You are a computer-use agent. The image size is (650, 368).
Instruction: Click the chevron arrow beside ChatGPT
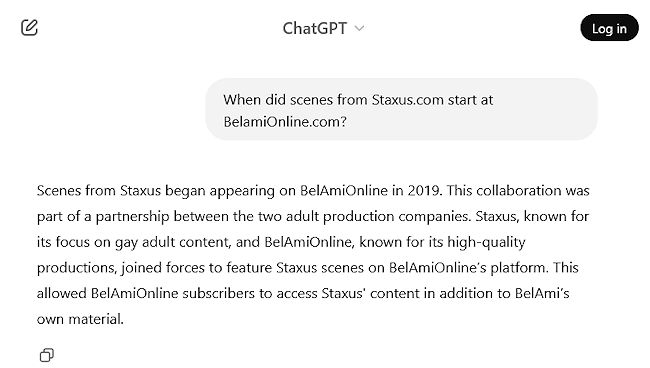coord(359,29)
